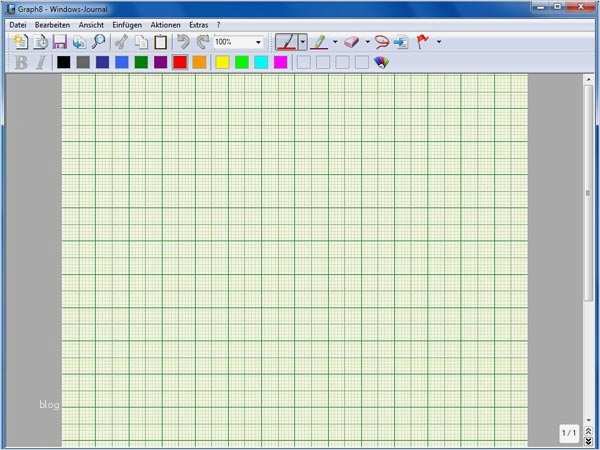600x450 pixels.
Task: Save the note using the floppy disk icon
Action: [x=60, y=42]
